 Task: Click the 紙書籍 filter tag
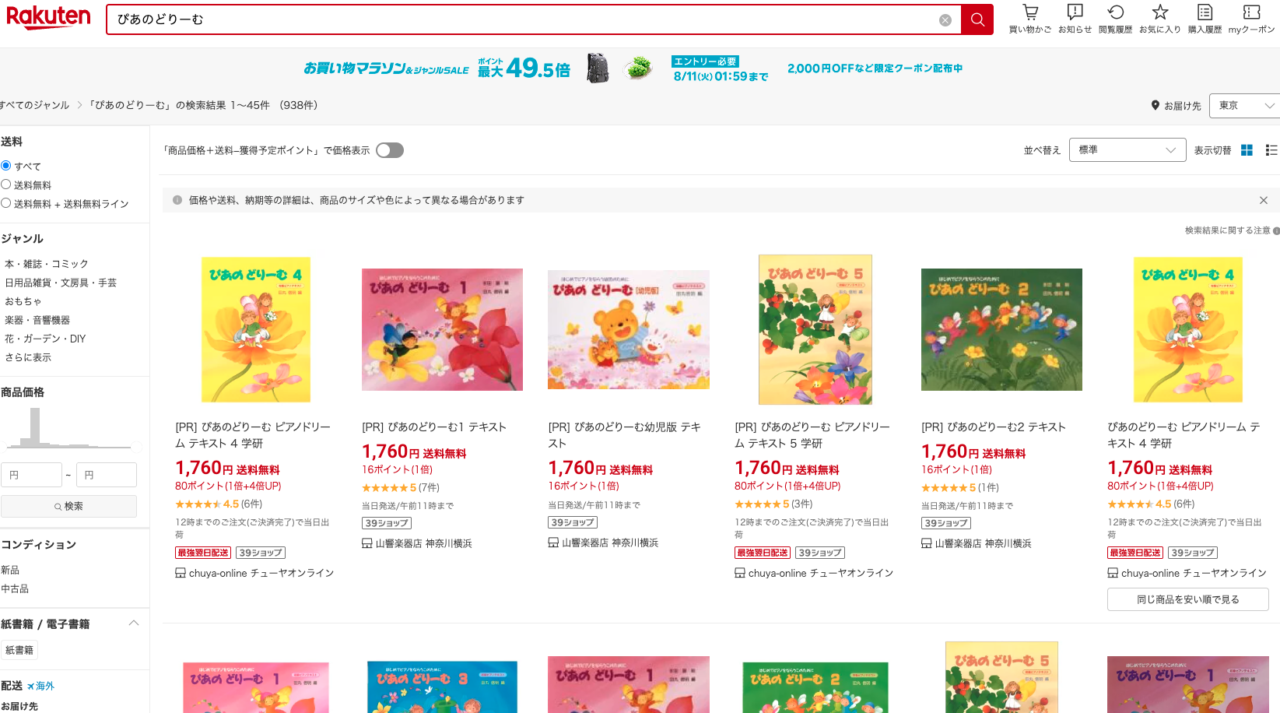(x=19, y=650)
